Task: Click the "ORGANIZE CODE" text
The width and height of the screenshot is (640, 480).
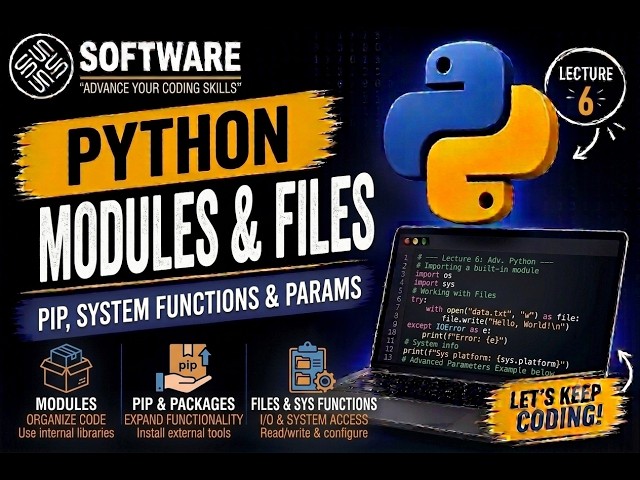Action: tap(66, 419)
